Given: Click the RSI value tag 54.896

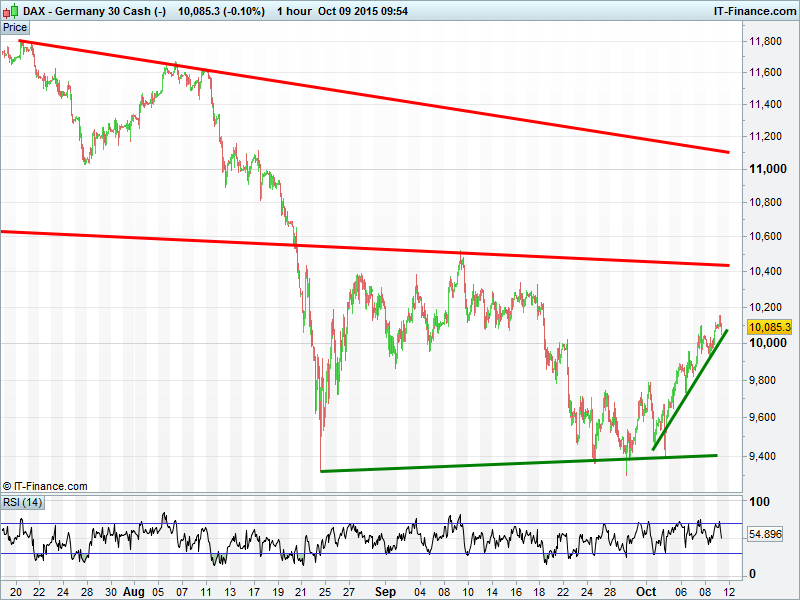Looking at the screenshot, I should click(765, 534).
